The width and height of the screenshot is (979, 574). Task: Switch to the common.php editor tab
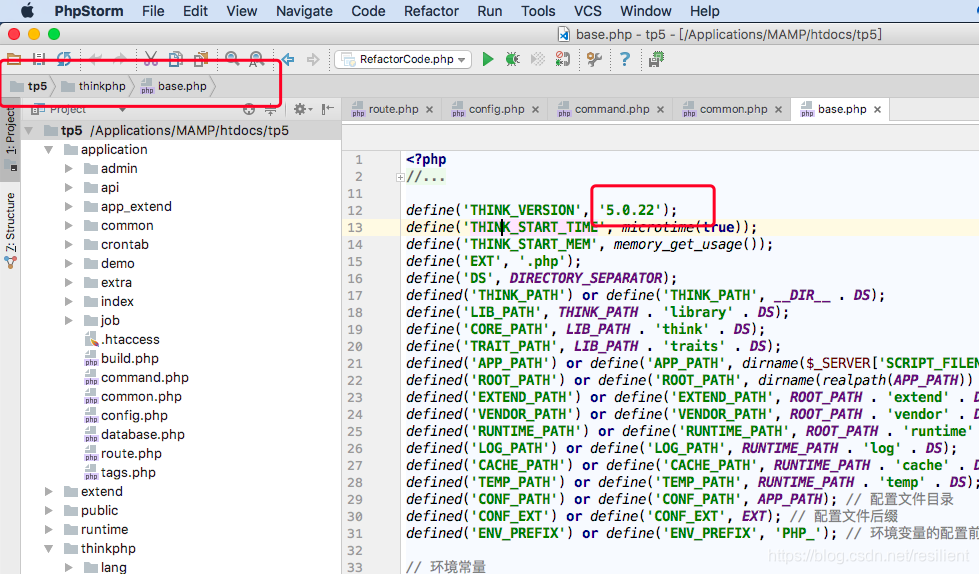coord(733,109)
